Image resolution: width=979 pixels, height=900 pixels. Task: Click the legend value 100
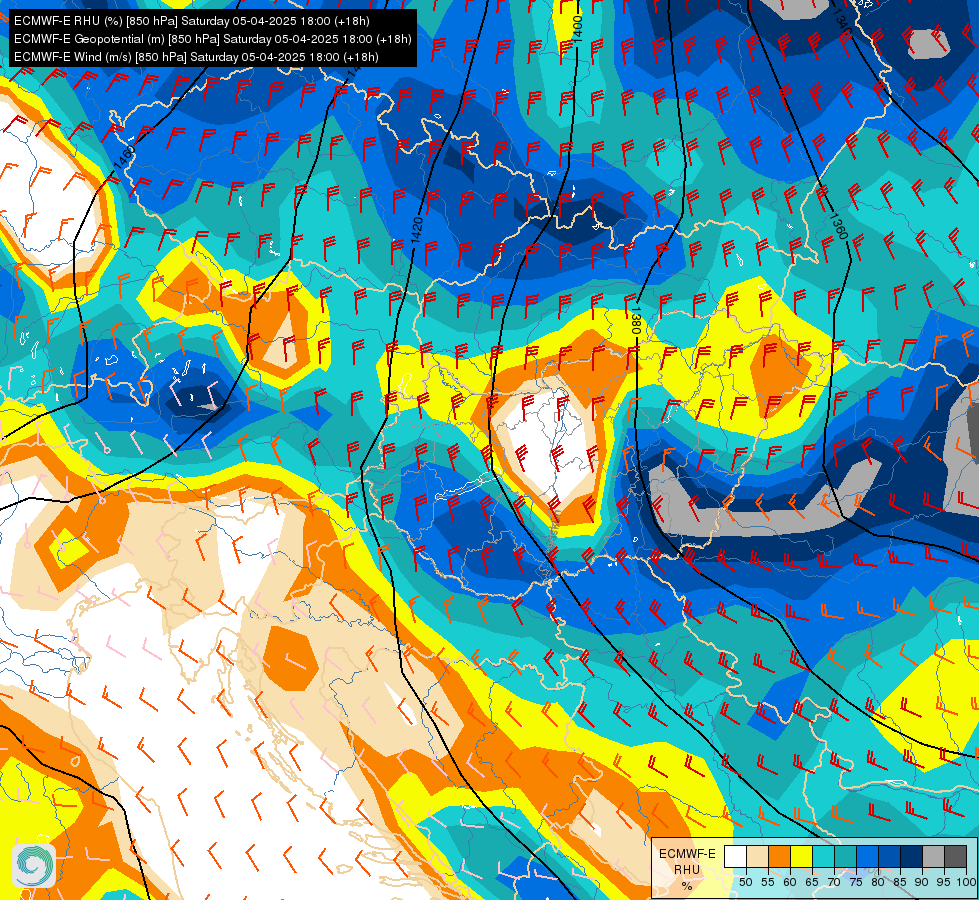966,882
